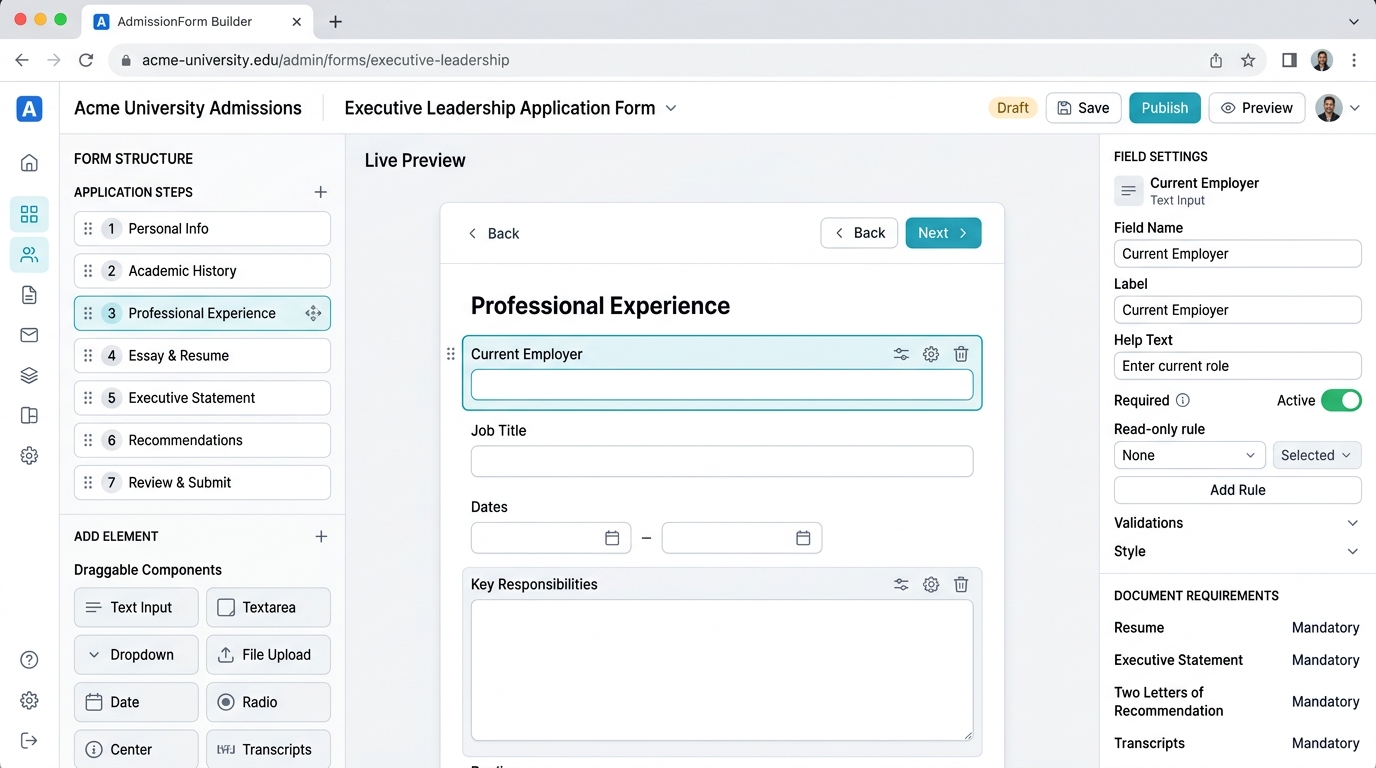Select the Review & Submit step

pyautogui.click(x=202, y=483)
